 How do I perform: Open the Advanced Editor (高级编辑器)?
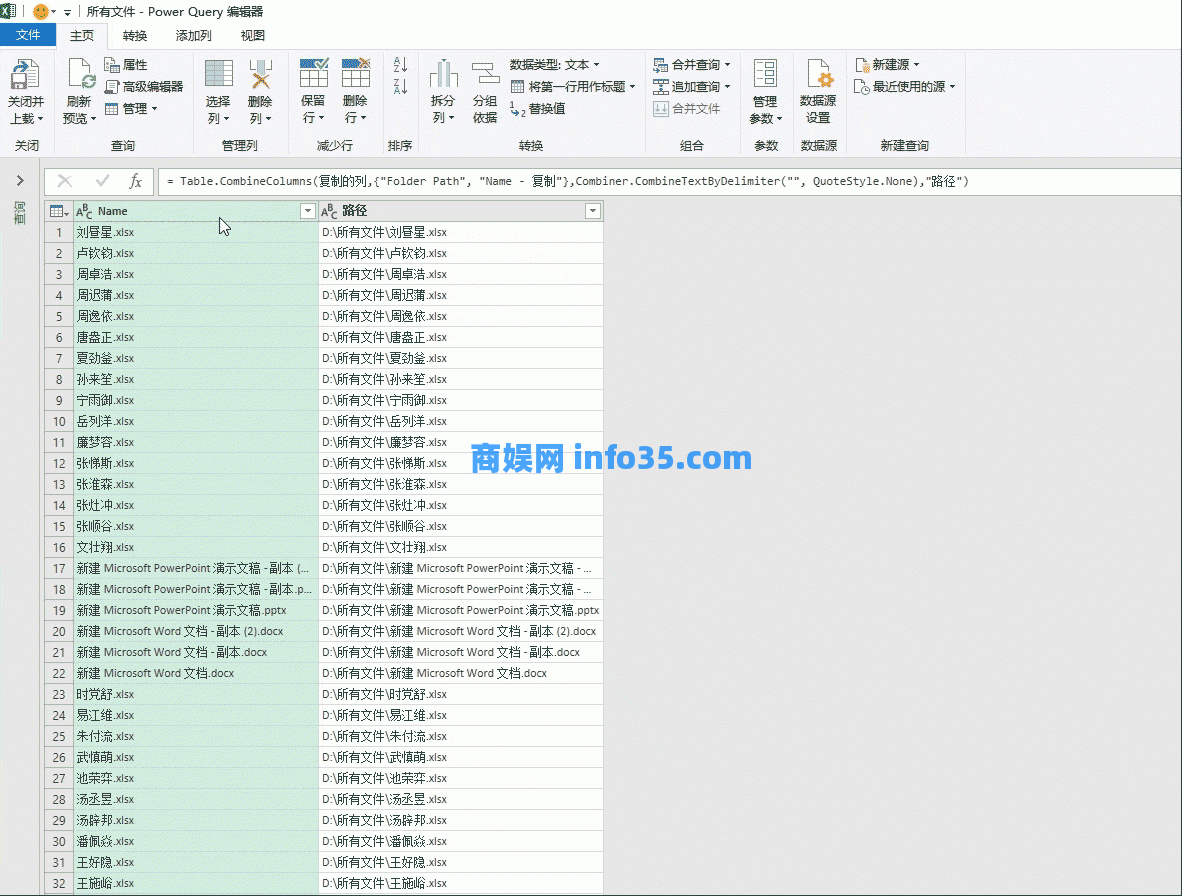[144, 87]
